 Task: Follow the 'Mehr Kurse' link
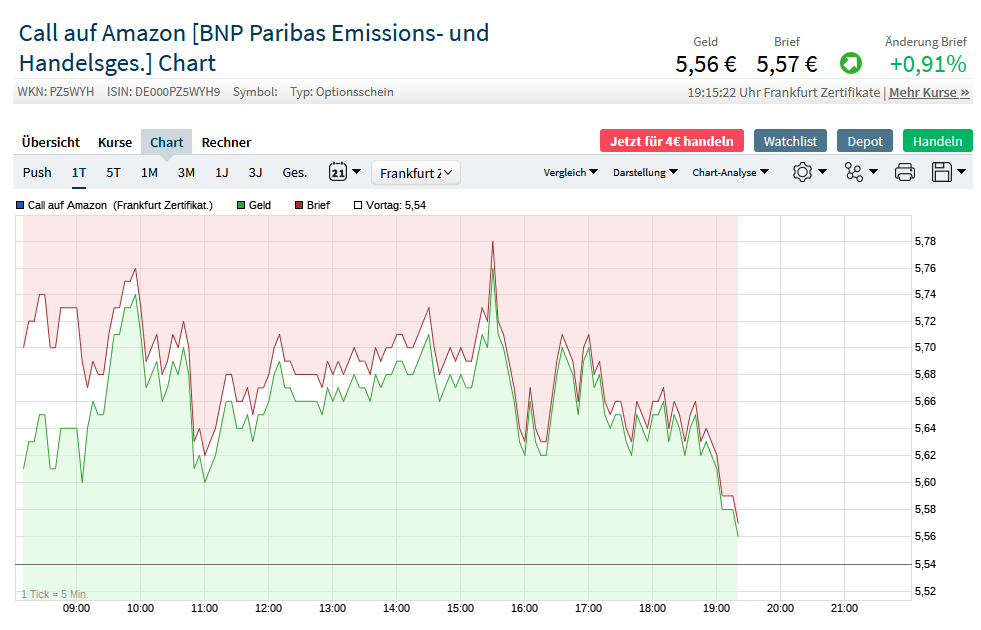pyautogui.click(x=929, y=92)
